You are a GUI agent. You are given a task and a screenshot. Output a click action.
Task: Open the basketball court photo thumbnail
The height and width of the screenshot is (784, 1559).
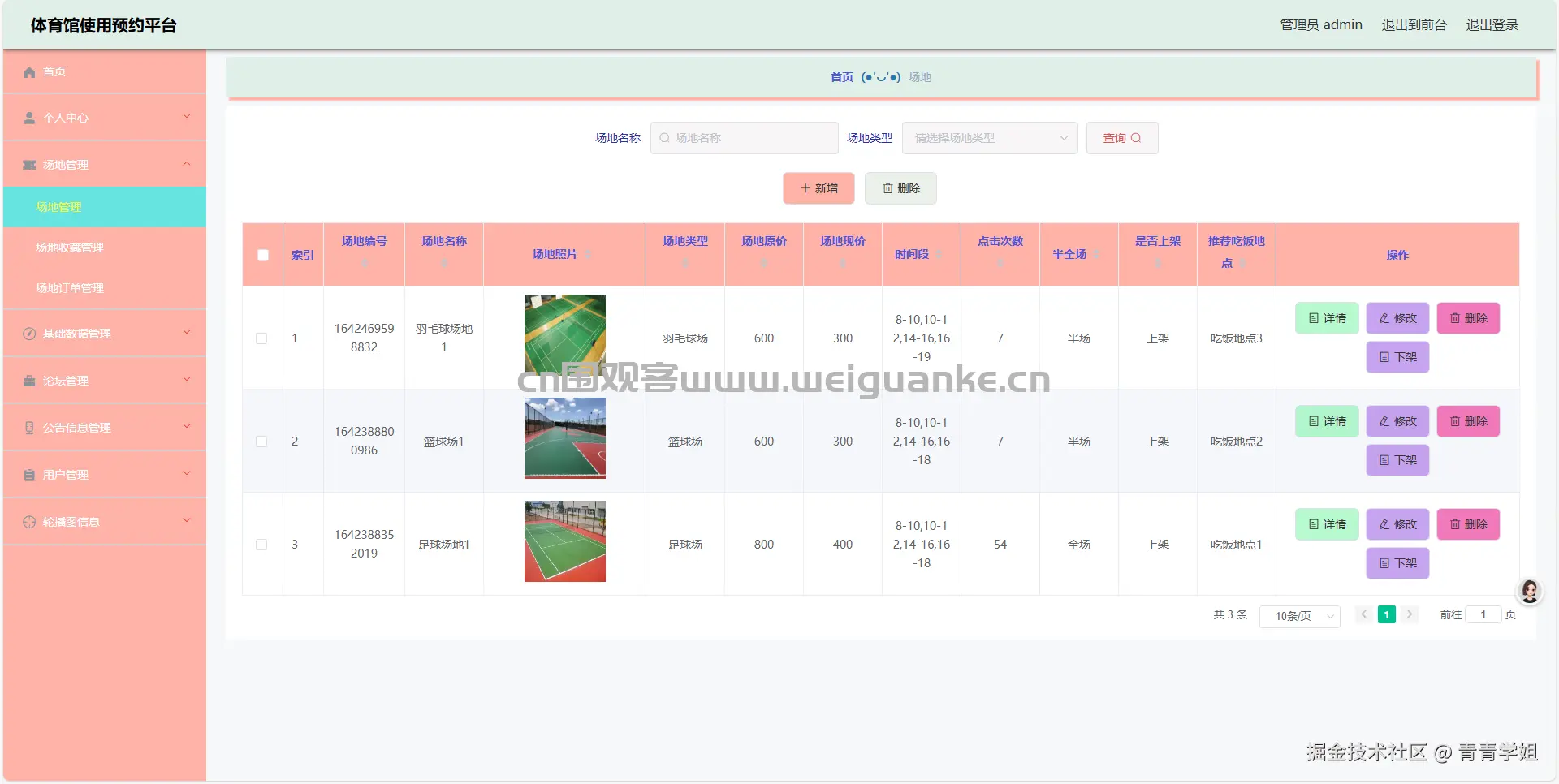[x=565, y=438]
